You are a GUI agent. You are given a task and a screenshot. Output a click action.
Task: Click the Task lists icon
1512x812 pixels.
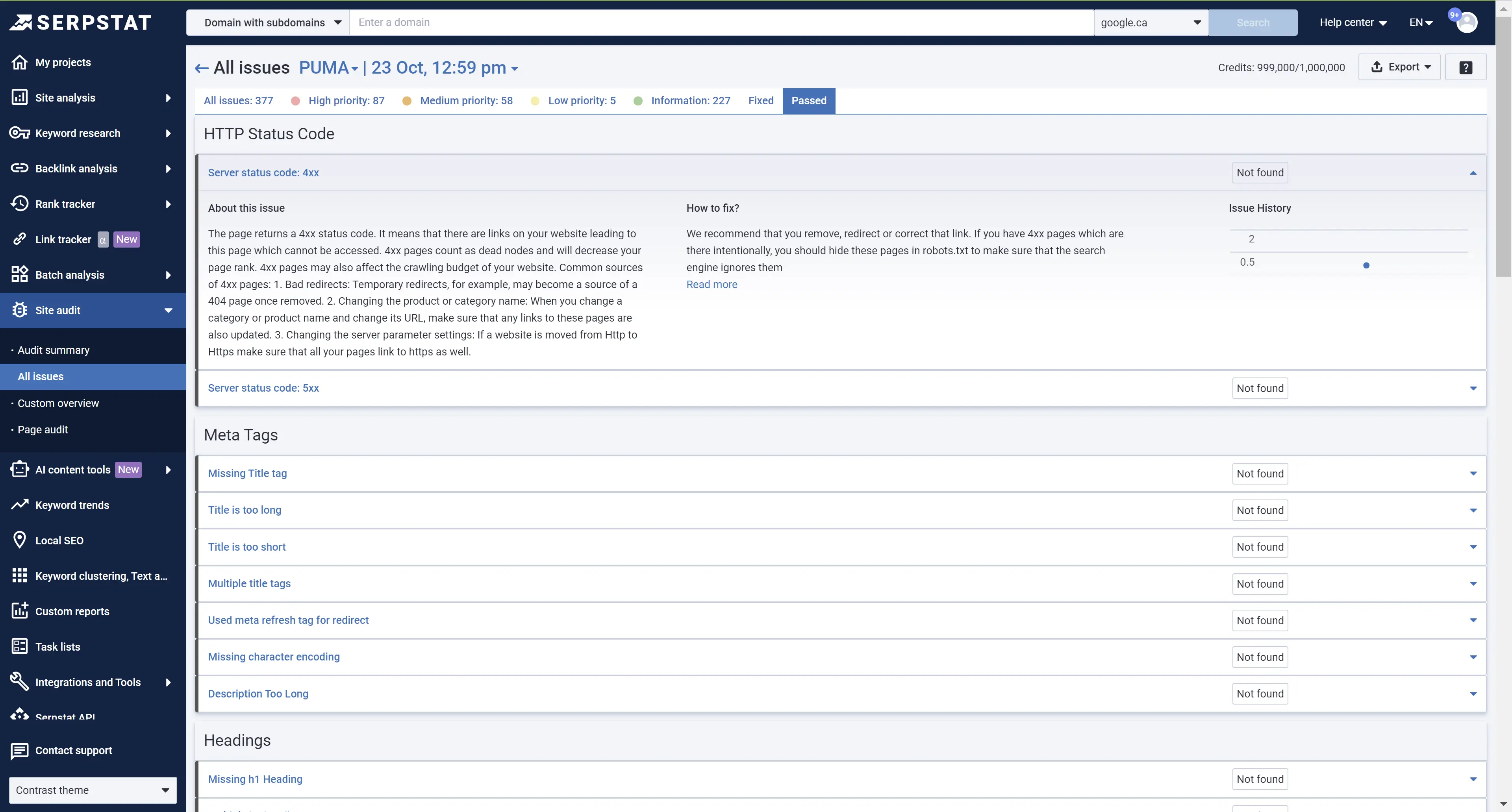click(x=19, y=646)
